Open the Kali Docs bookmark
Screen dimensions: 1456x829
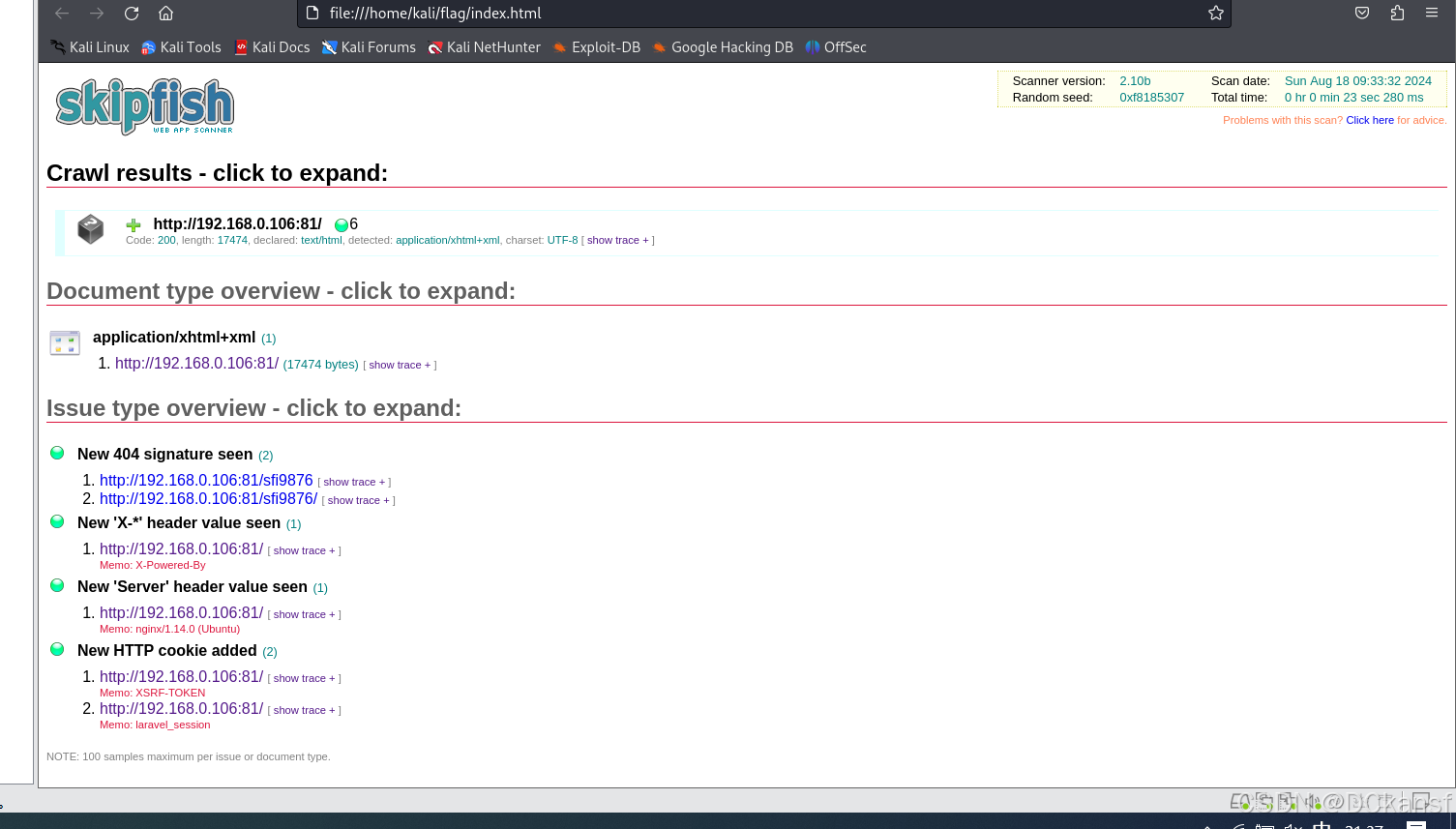point(272,47)
